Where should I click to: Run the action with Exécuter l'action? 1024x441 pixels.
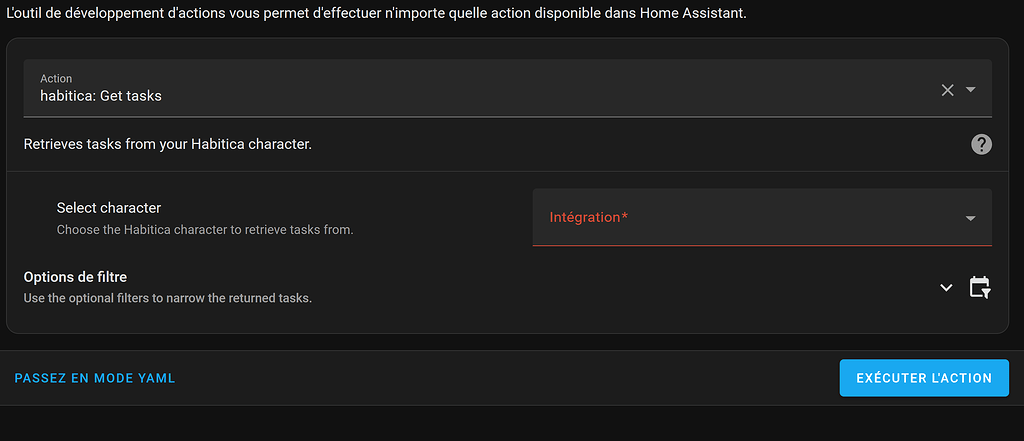[x=924, y=378]
